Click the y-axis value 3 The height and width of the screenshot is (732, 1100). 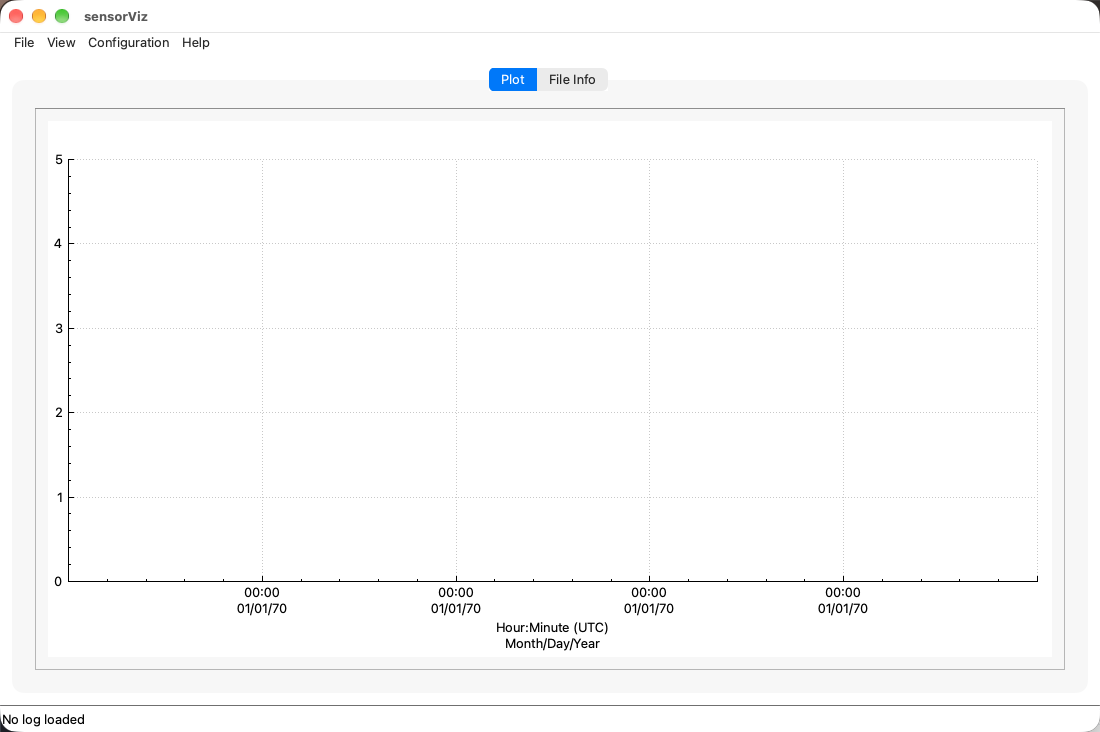[59, 328]
